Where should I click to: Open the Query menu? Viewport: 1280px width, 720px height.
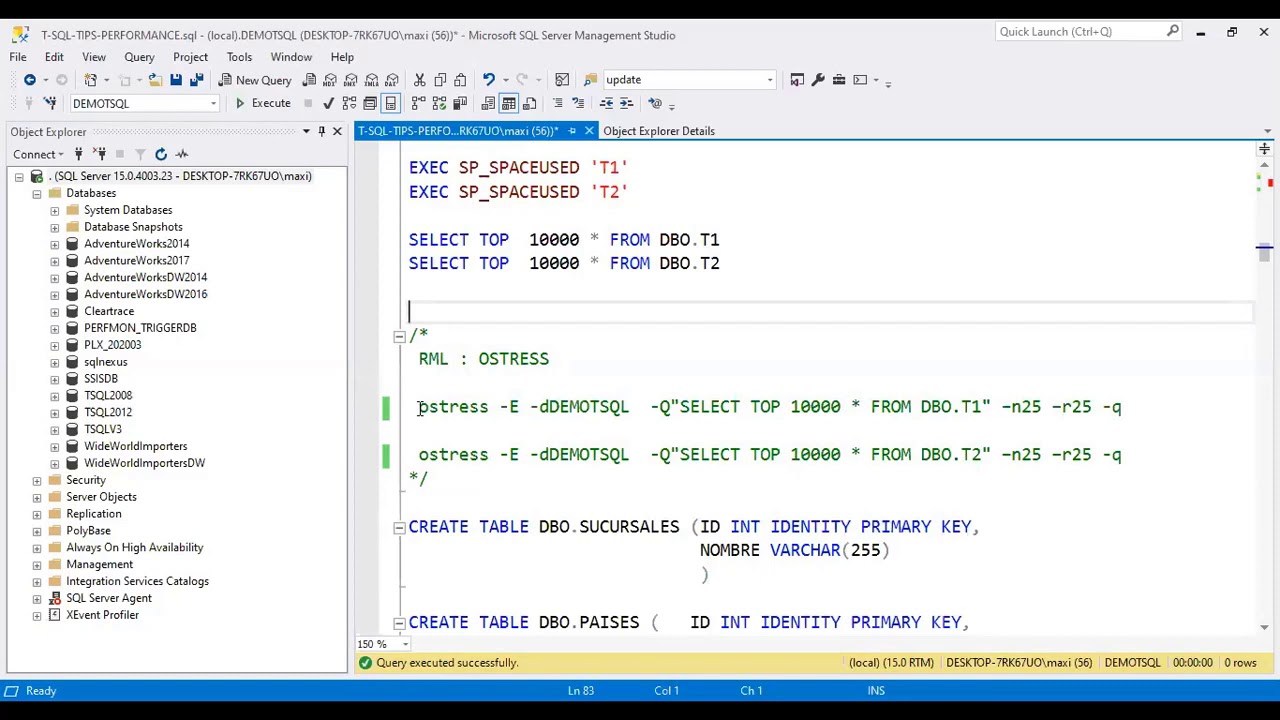(x=139, y=57)
